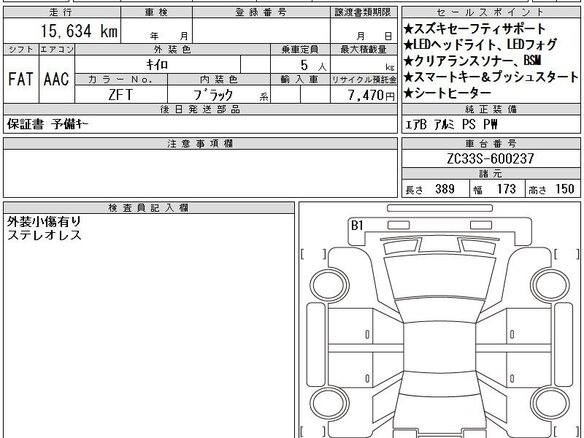Image resolution: width=584 pixels, height=438 pixels.
Task: Select the "走行" header cell
Action: coord(61,12)
